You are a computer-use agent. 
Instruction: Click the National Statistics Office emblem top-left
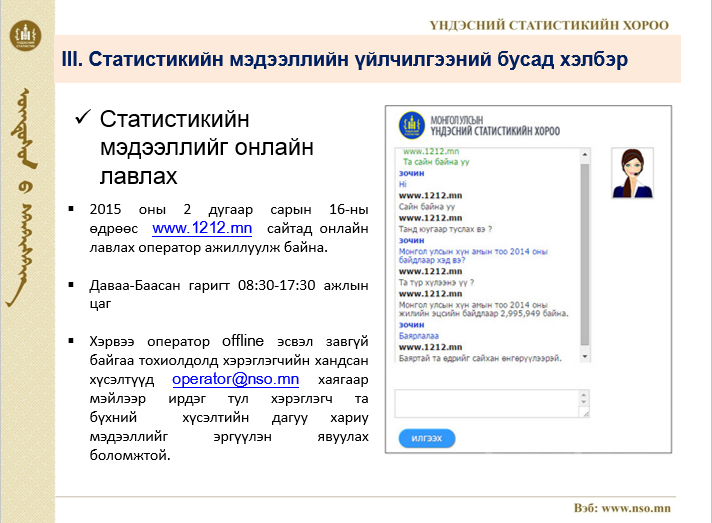point(26,38)
